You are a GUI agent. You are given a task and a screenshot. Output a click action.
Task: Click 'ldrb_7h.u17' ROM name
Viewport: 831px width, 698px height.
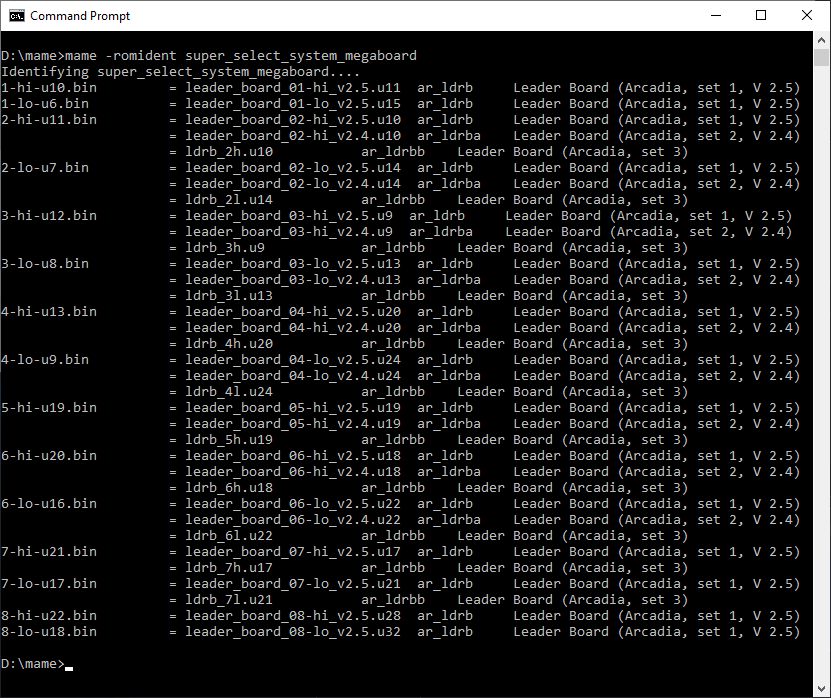point(229,567)
